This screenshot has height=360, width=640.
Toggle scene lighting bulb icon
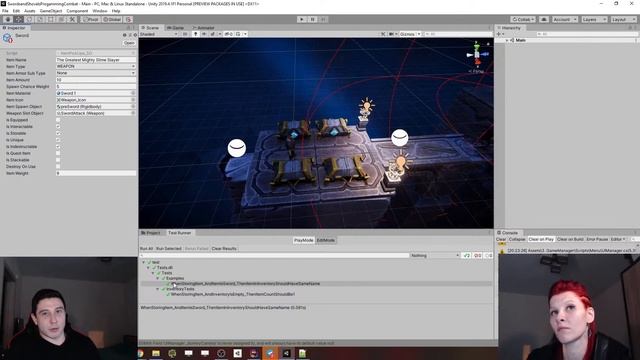tap(196, 34)
